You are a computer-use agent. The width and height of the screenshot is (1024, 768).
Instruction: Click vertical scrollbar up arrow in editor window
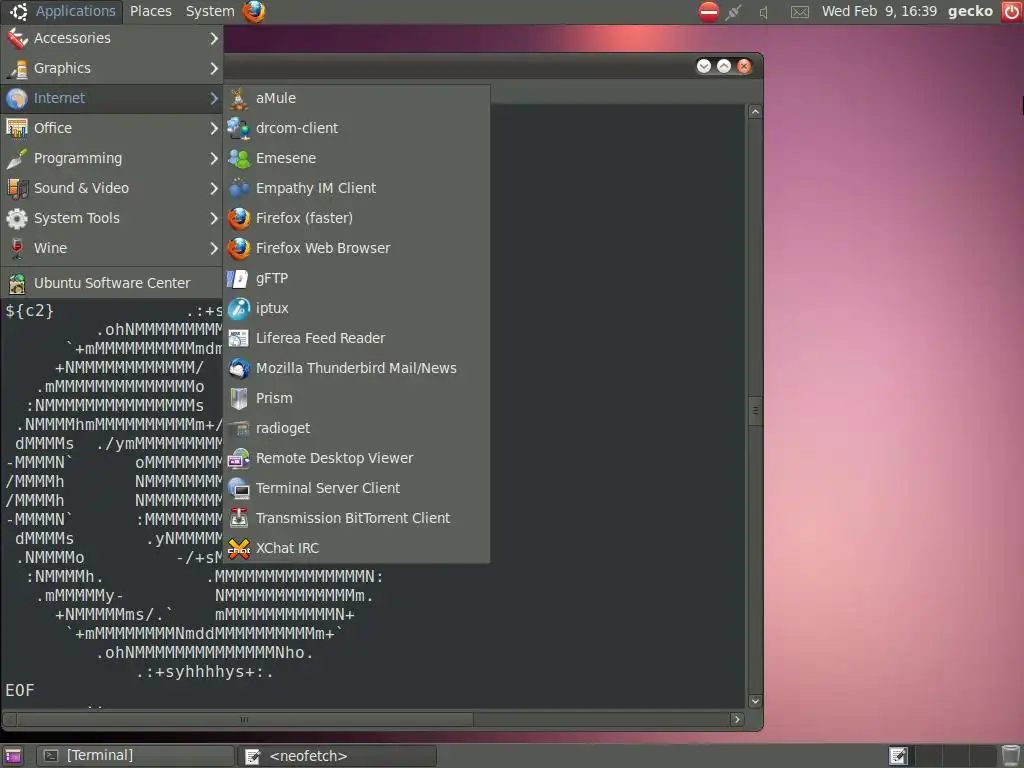(755, 112)
